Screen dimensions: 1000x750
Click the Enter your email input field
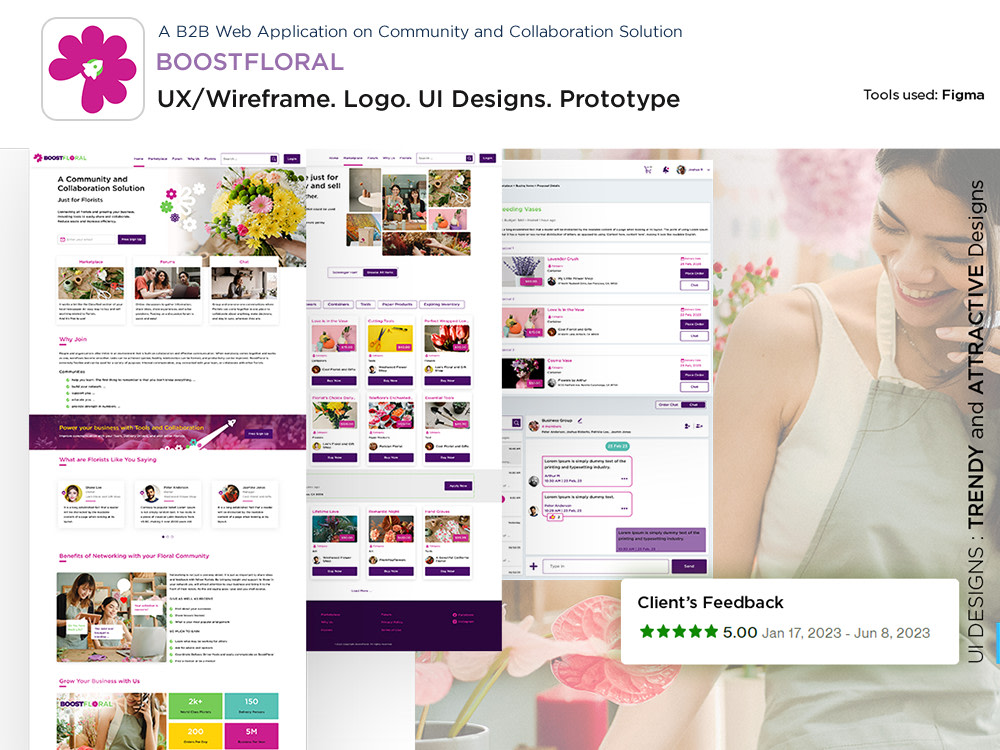87,239
